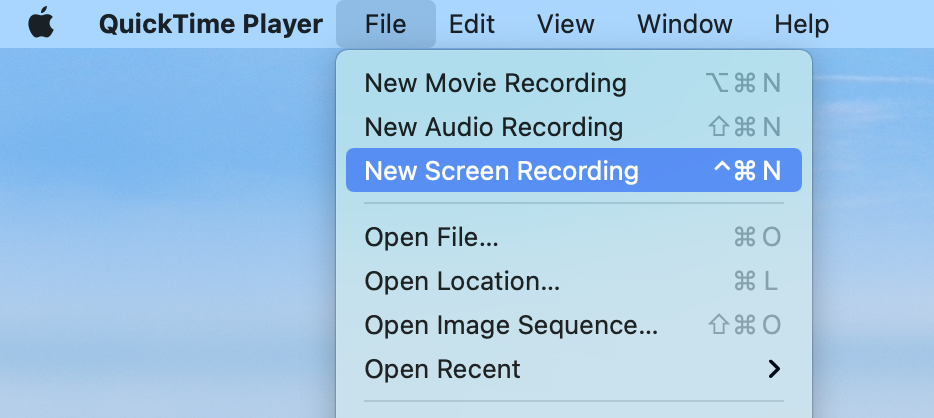Viewport: 934px width, 418px height.
Task: Open the Apple menu
Action: (41, 24)
